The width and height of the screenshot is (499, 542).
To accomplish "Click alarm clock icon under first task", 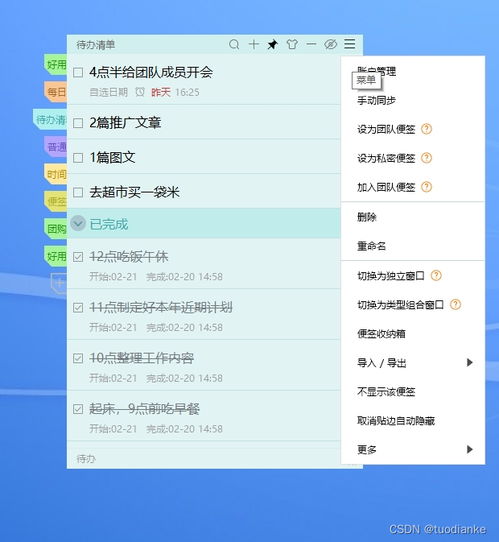I will [140, 92].
